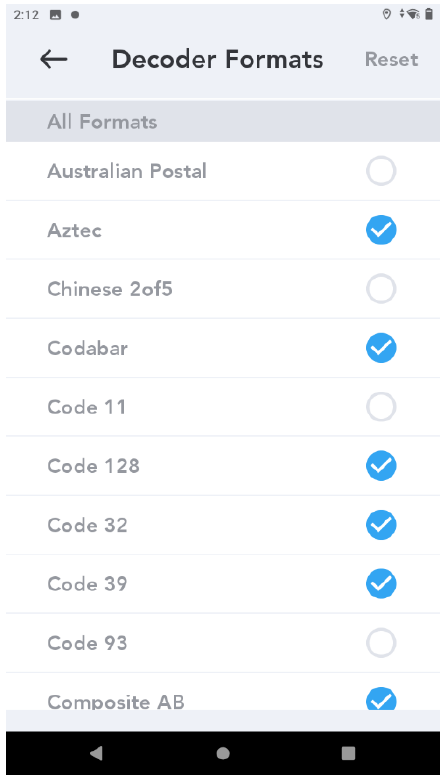Screen dimensions: 443x781
Task: Tap the image notification icon in status bar
Action: click(55, 14)
